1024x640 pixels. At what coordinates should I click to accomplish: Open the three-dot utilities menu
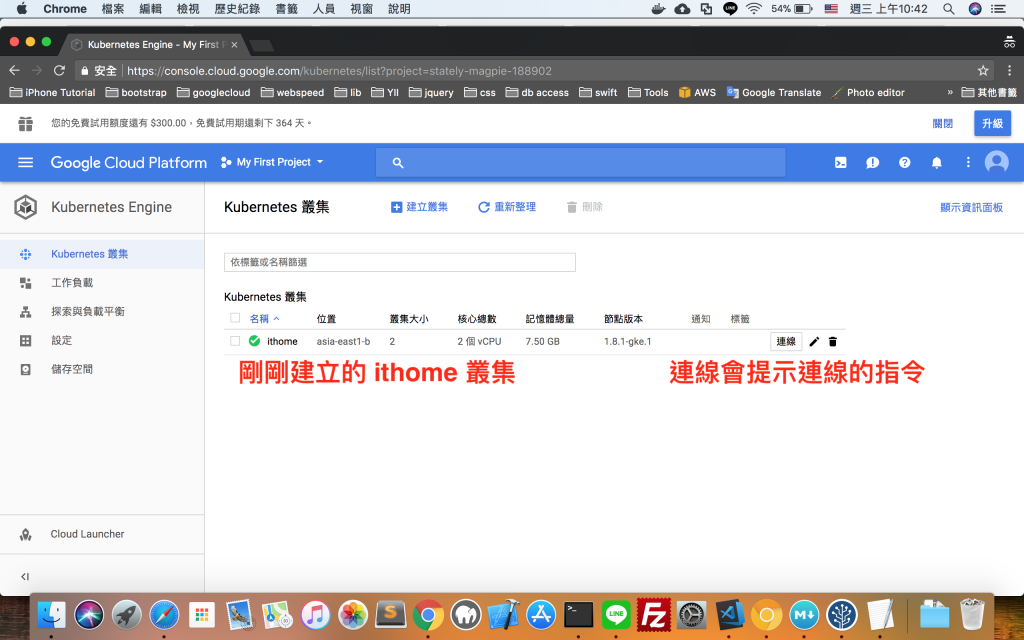click(968, 163)
